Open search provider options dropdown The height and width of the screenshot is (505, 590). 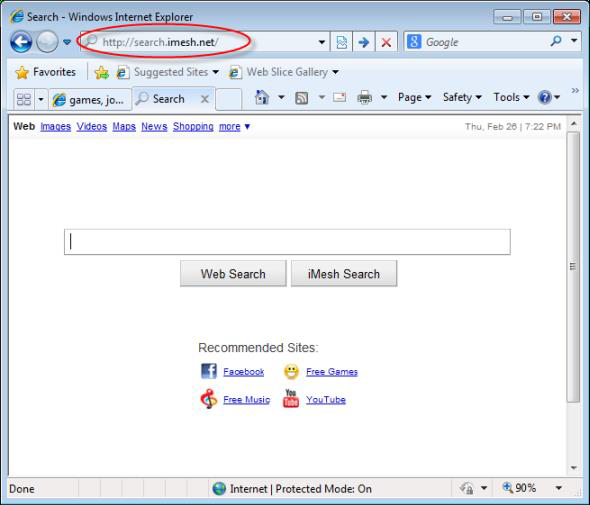(574, 41)
